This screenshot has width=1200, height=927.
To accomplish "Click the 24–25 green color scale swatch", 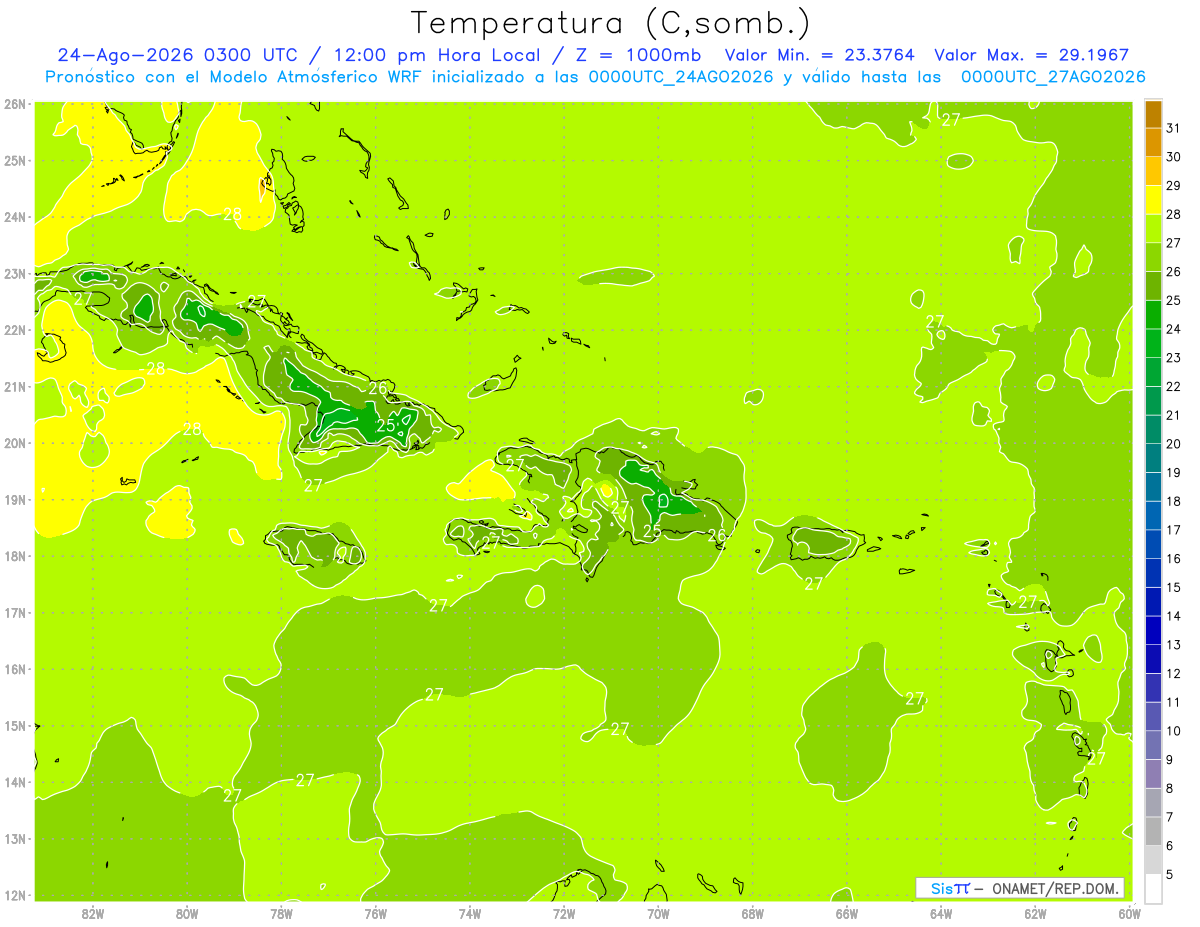I will (x=1153, y=315).
